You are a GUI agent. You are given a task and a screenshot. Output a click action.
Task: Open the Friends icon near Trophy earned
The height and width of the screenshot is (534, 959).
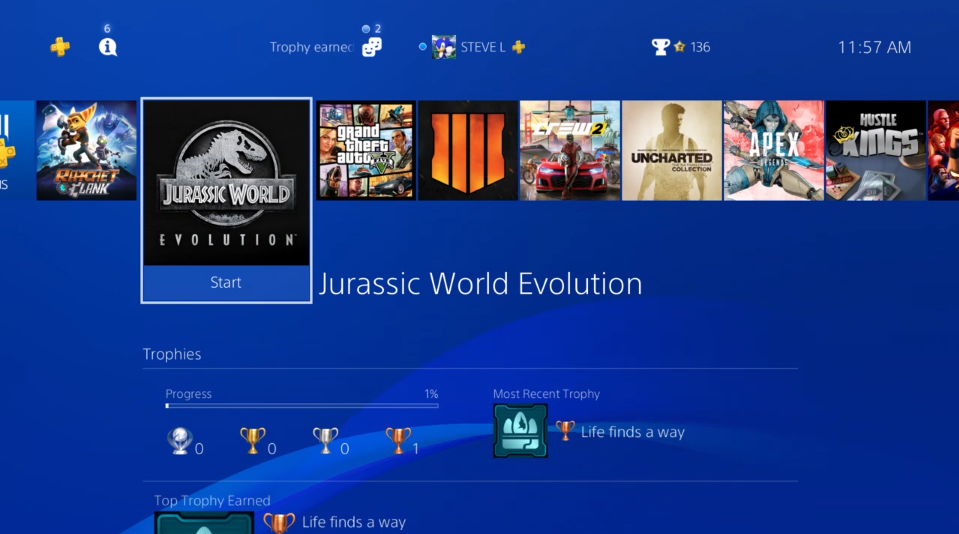point(372,47)
